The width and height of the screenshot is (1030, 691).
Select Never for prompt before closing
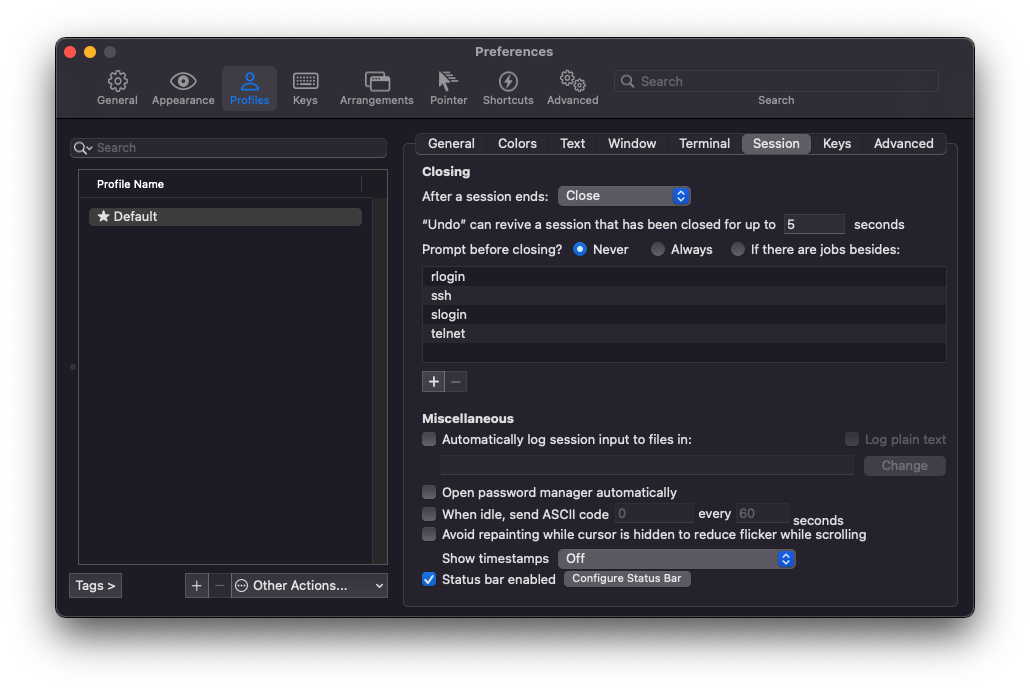click(579, 250)
